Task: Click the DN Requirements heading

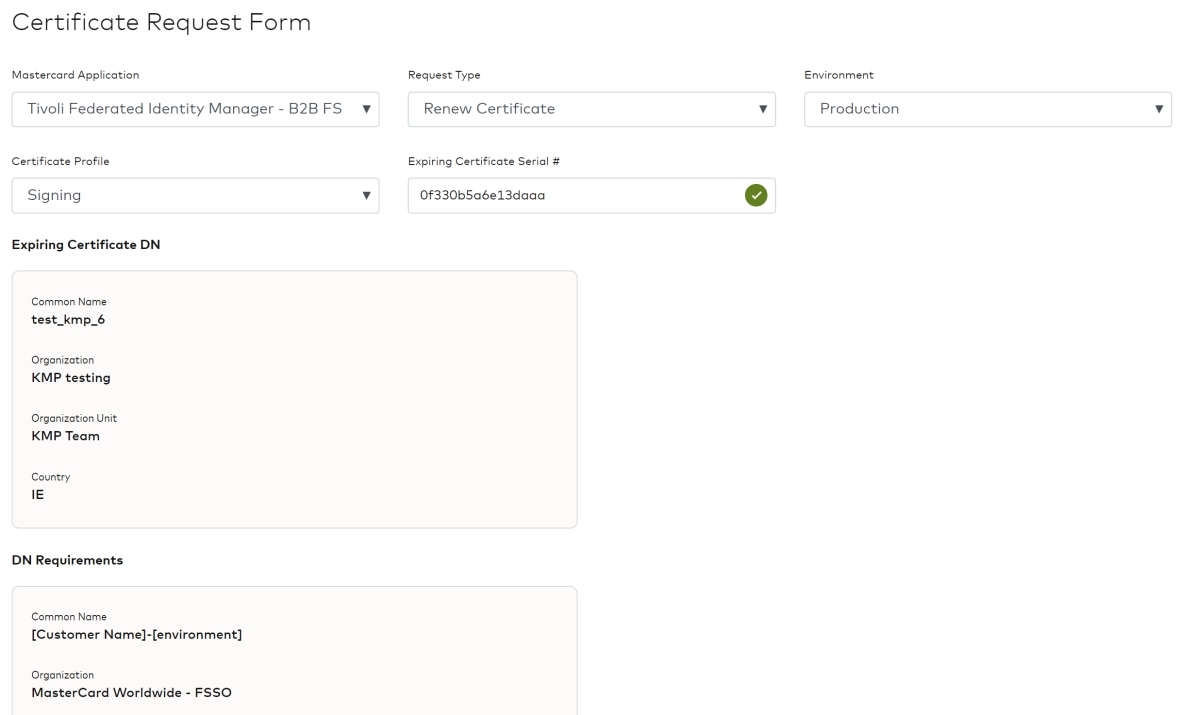Action: 67,561
